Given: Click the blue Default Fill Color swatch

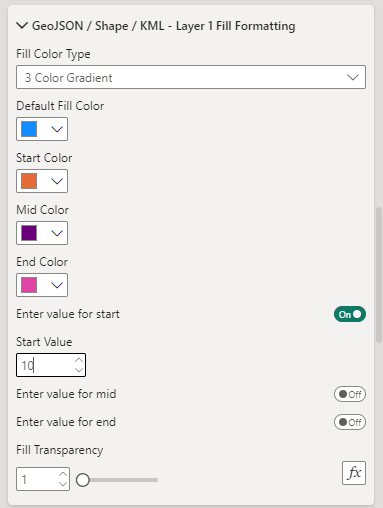Looking at the screenshot, I should click(x=29, y=129).
